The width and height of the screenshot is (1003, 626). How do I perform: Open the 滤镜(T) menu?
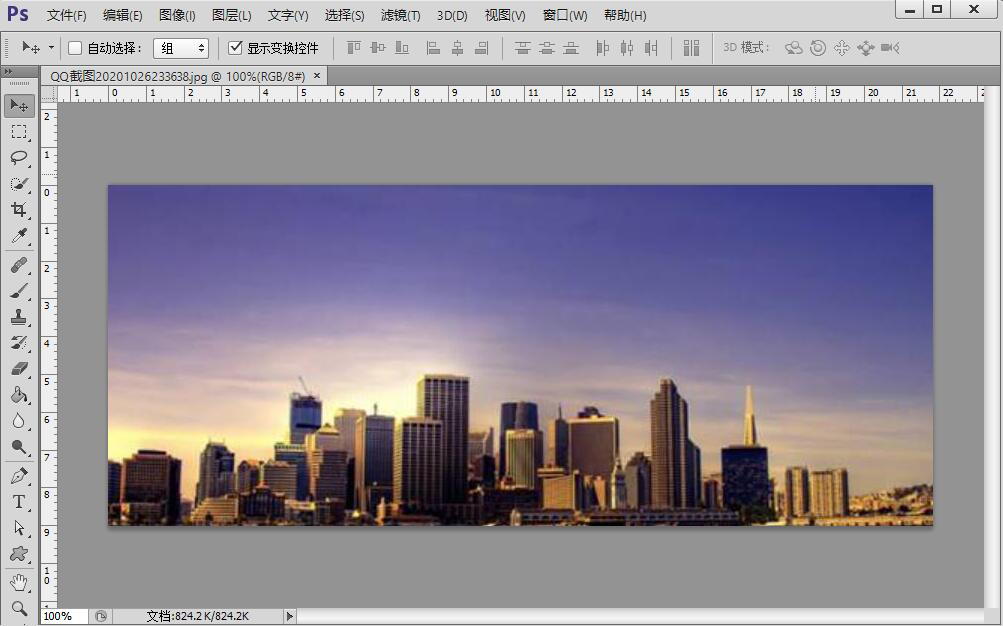coord(400,16)
